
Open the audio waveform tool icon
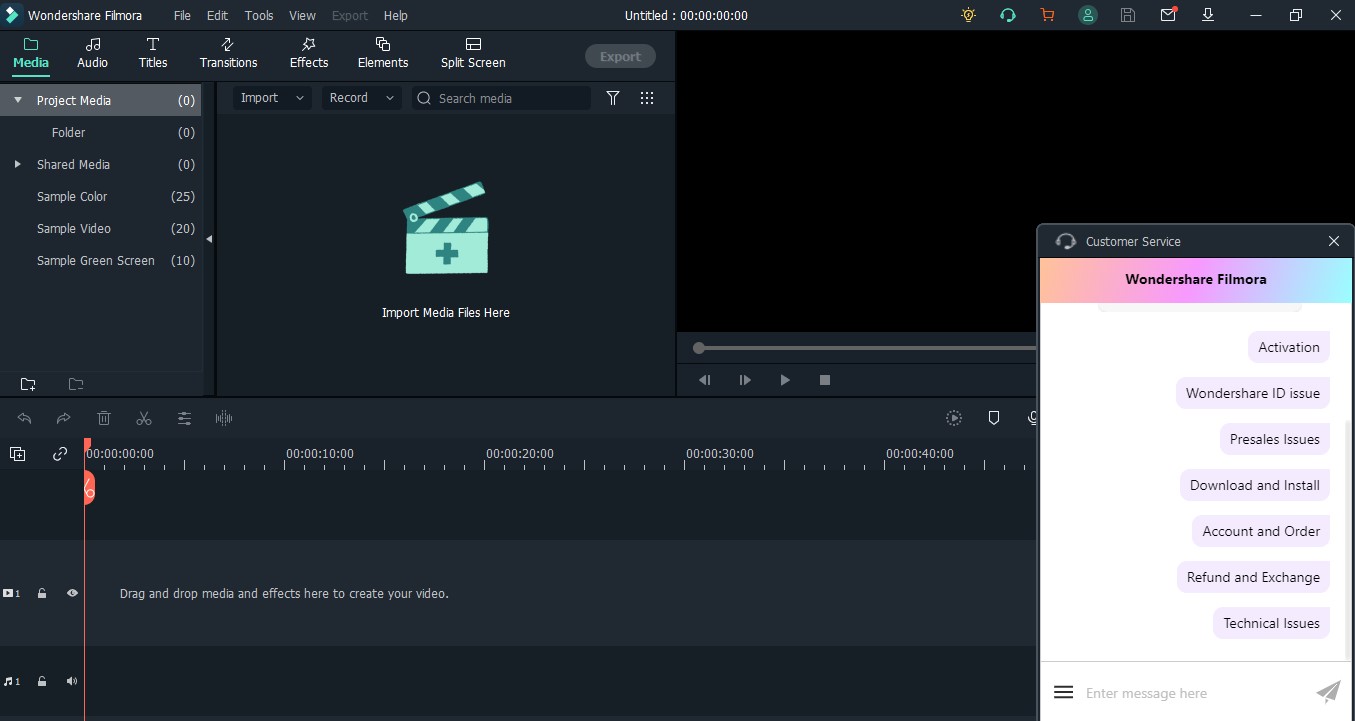(224, 418)
